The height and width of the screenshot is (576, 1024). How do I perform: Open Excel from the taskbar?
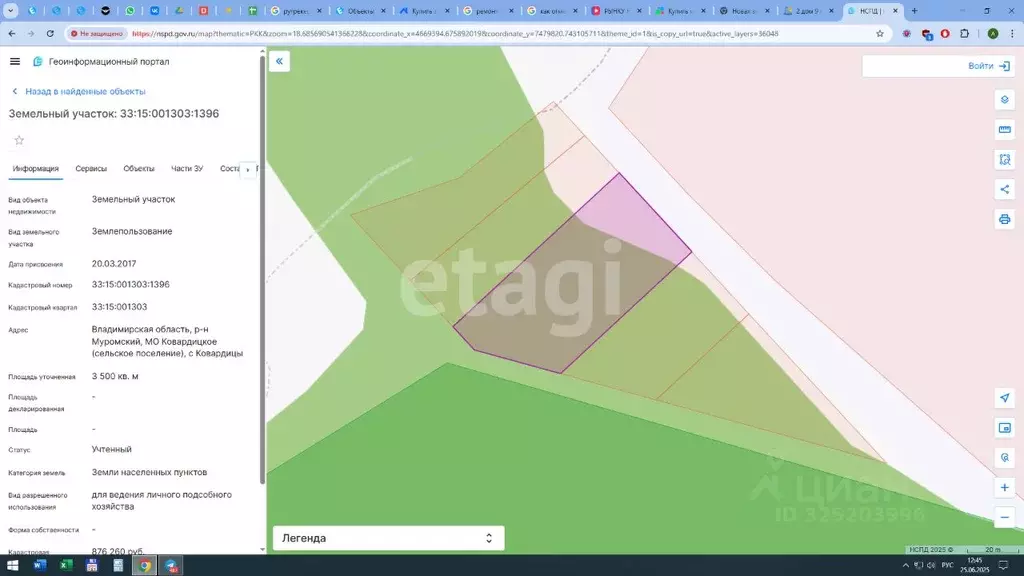[66, 565]
